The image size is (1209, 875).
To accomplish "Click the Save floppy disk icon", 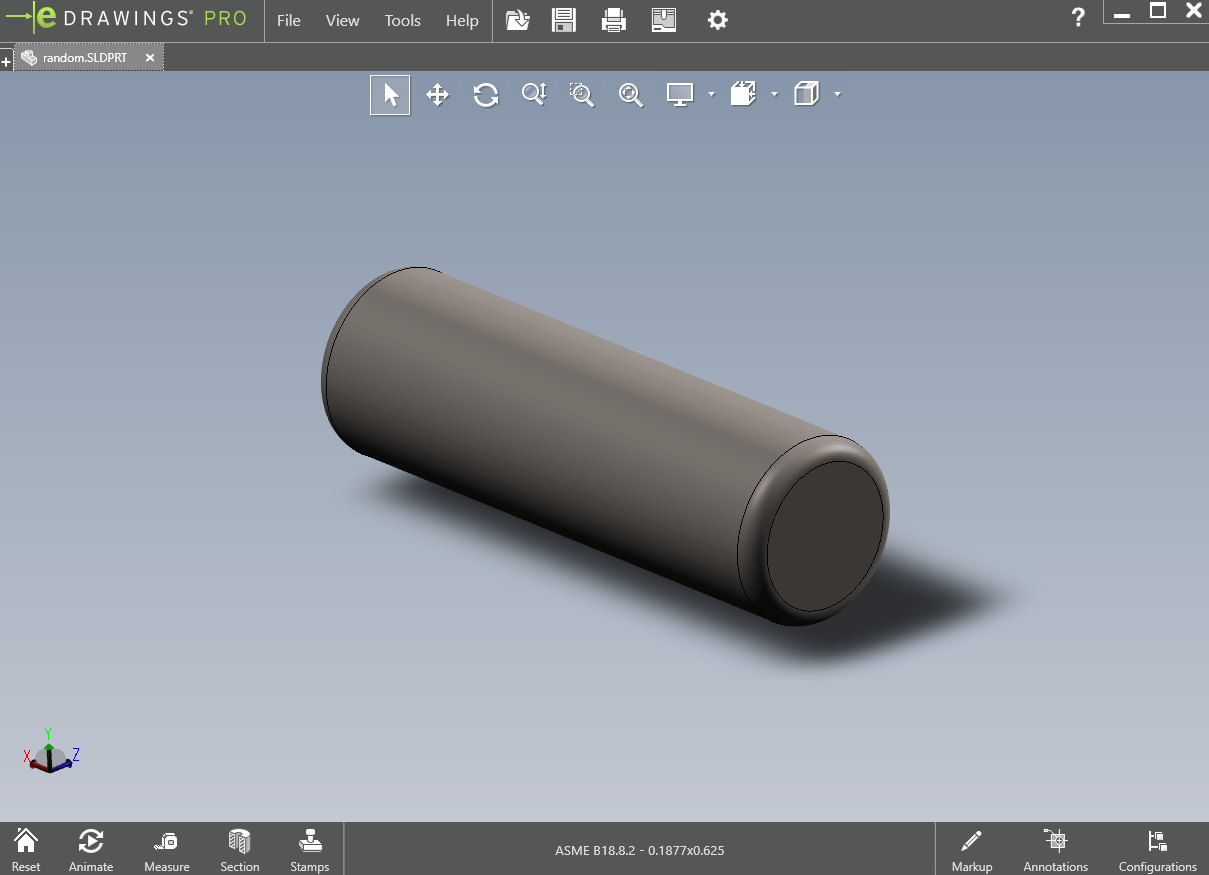I will tap(565, 20).
